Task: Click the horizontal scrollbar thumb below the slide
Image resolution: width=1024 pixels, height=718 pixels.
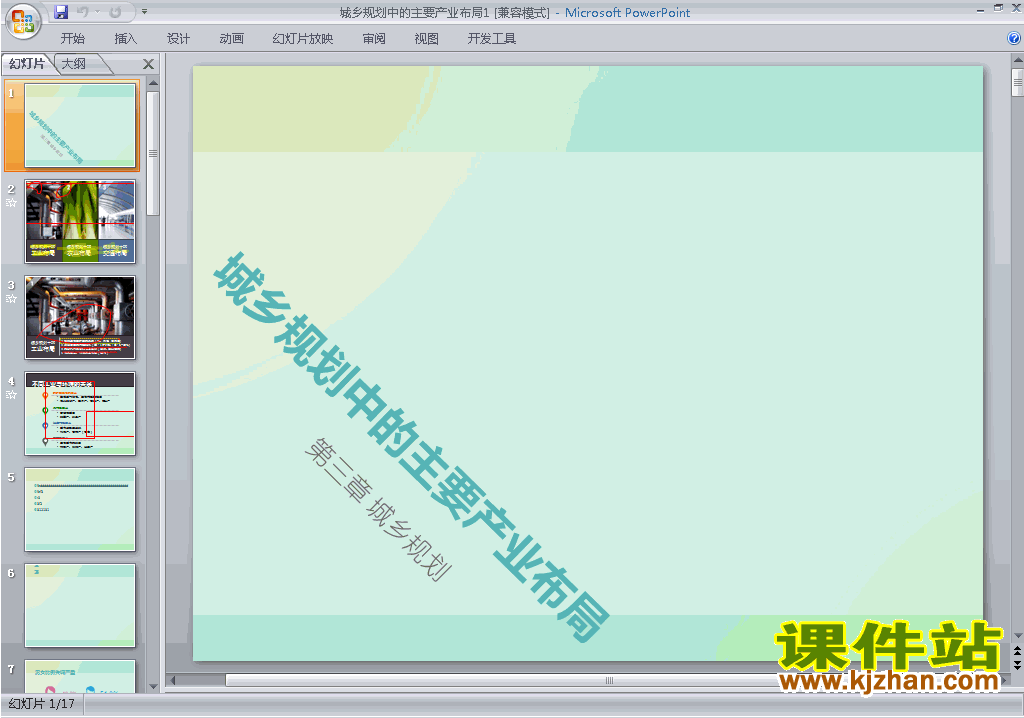Action: [x=607, y=680]
